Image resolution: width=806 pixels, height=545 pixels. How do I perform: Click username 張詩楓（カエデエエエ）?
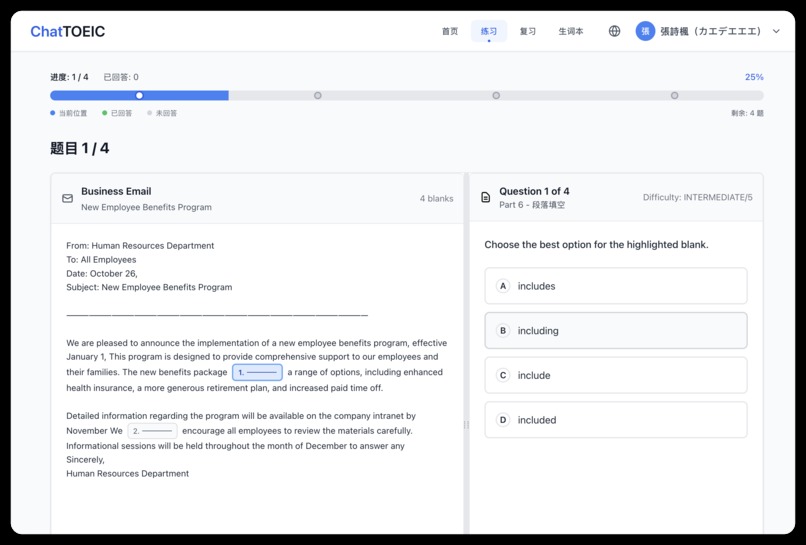711,31
